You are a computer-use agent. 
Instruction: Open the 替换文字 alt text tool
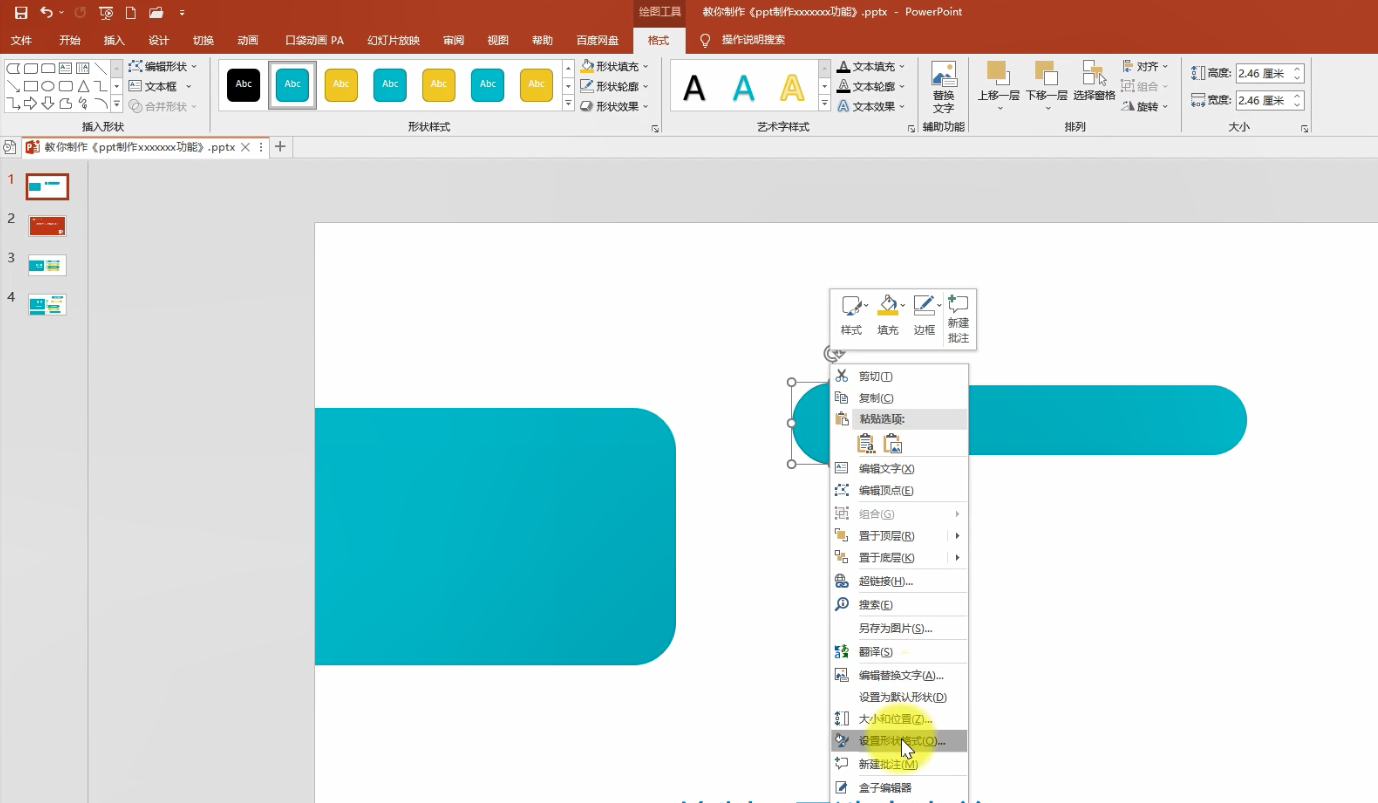[x=943, y=88]
